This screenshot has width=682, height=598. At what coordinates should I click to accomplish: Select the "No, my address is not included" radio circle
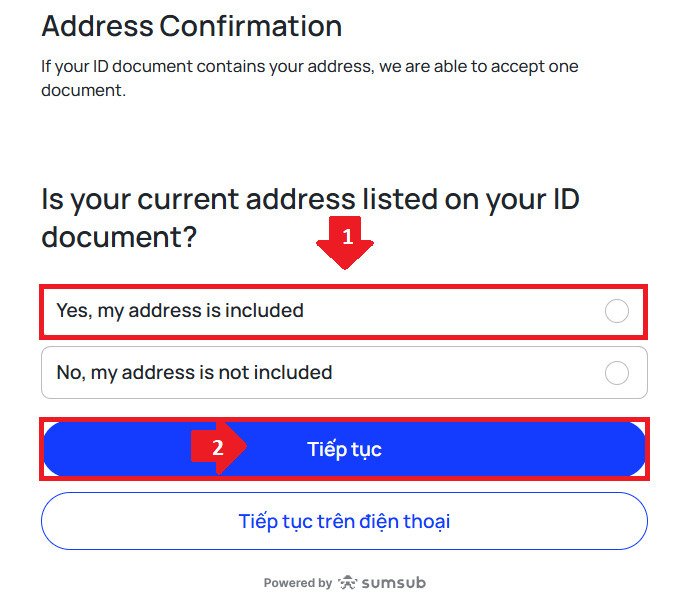(617, 373)
